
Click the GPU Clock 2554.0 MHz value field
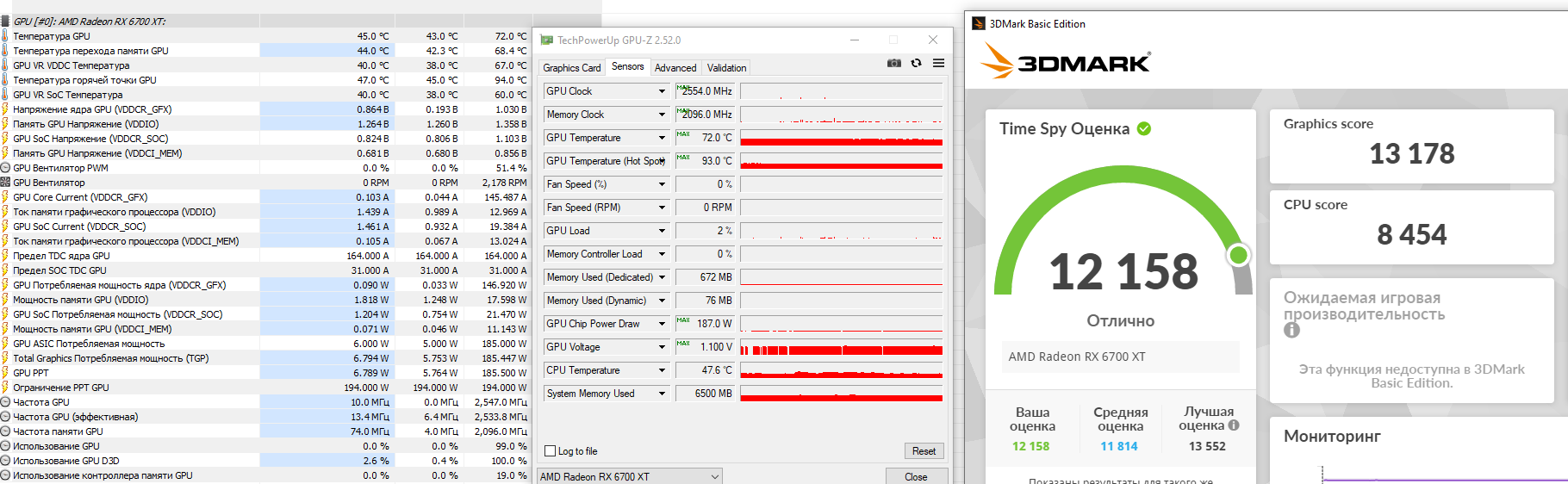705,91
